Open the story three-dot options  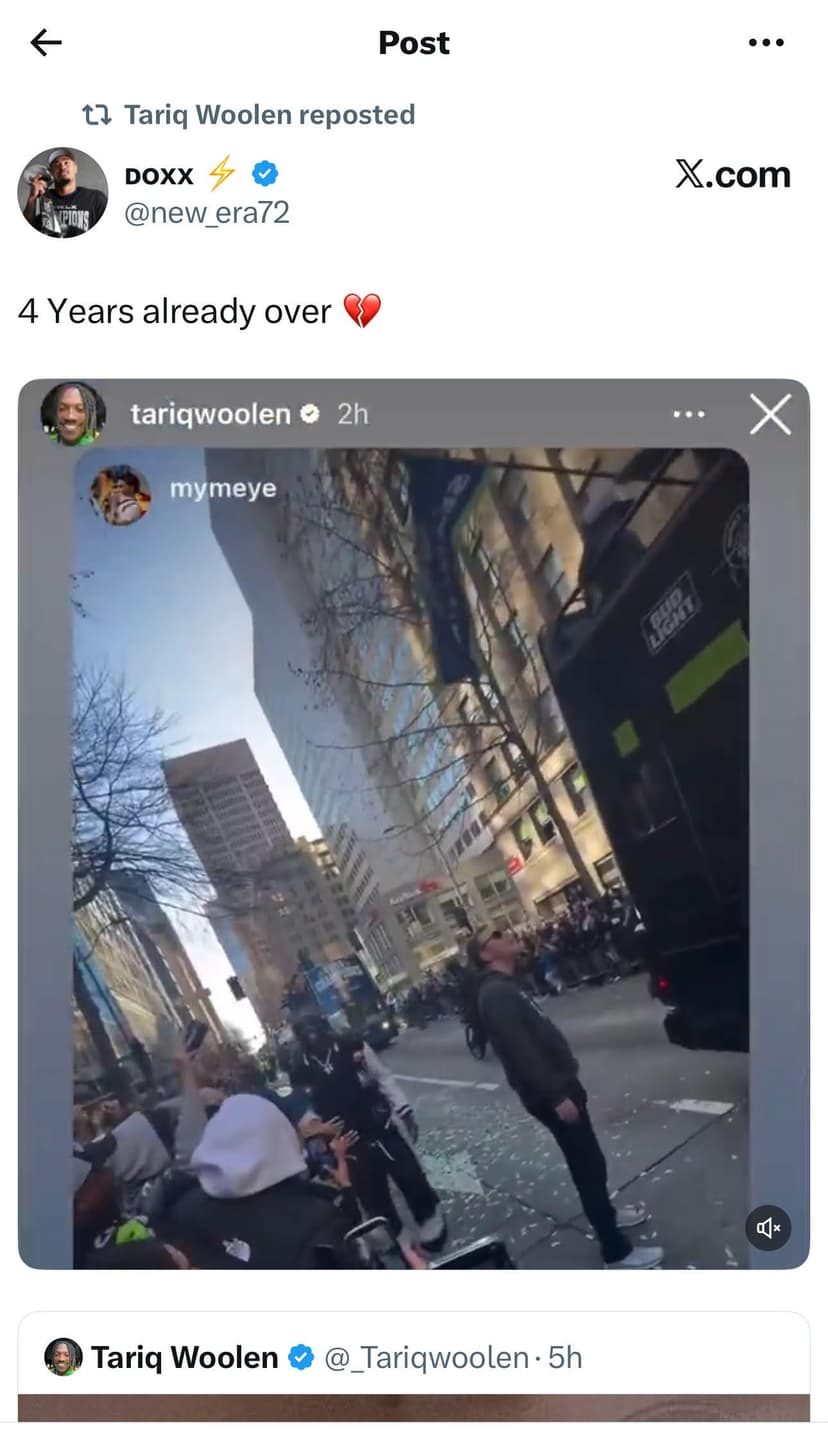pos(688,414)
